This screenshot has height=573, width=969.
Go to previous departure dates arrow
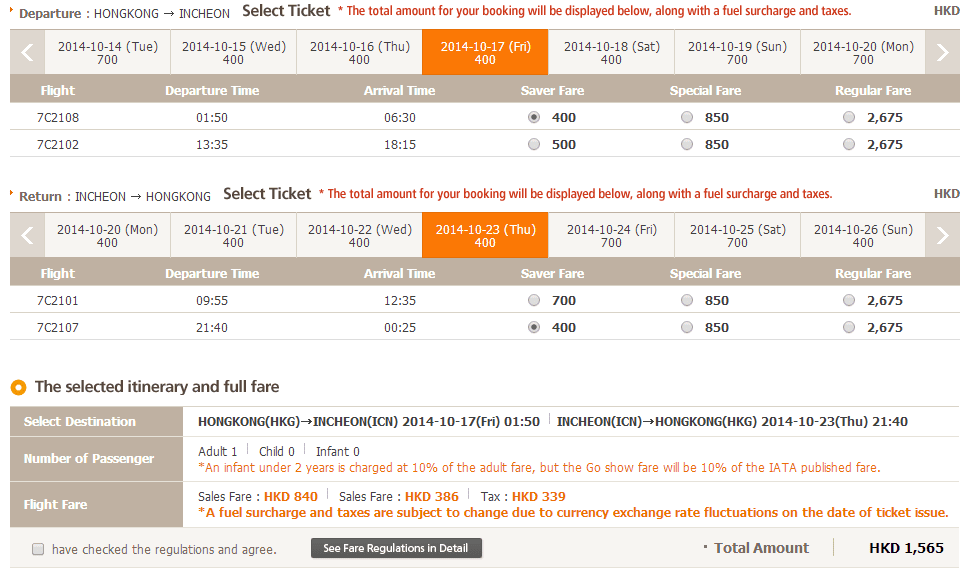click(x=27, y=53)
